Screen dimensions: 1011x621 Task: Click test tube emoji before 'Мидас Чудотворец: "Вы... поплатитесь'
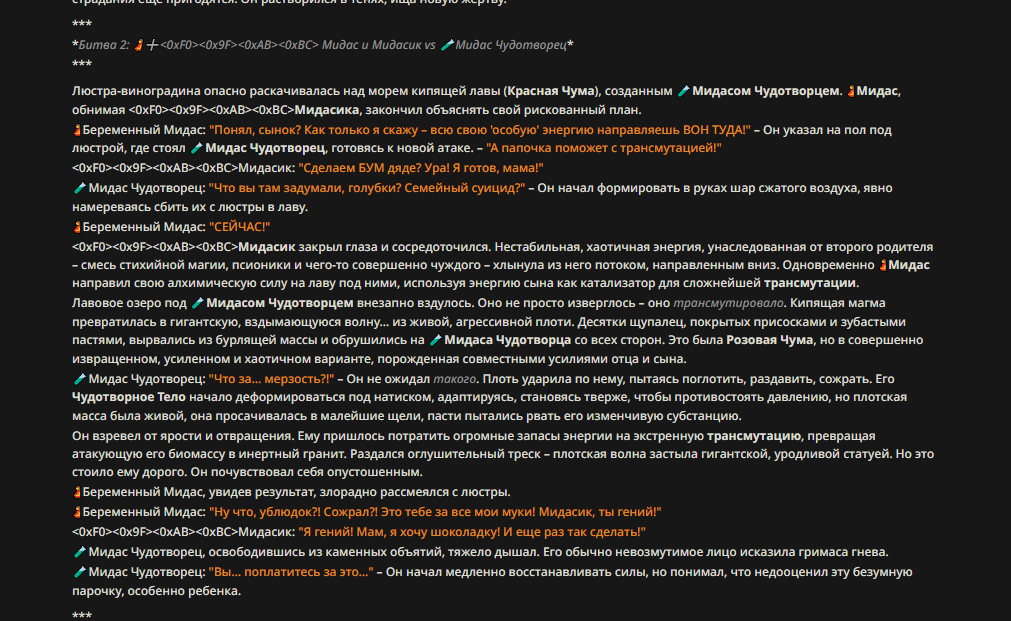[80, 572]
